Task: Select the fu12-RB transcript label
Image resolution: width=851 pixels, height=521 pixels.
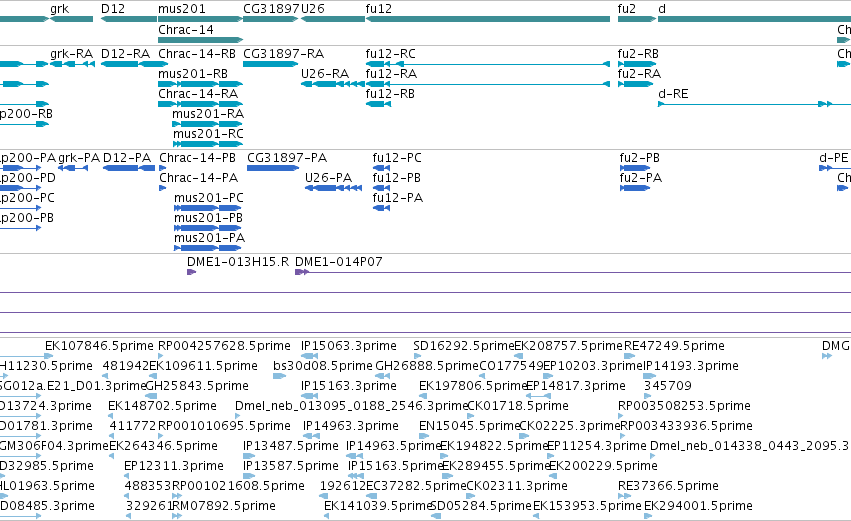Action: [390, 94]
